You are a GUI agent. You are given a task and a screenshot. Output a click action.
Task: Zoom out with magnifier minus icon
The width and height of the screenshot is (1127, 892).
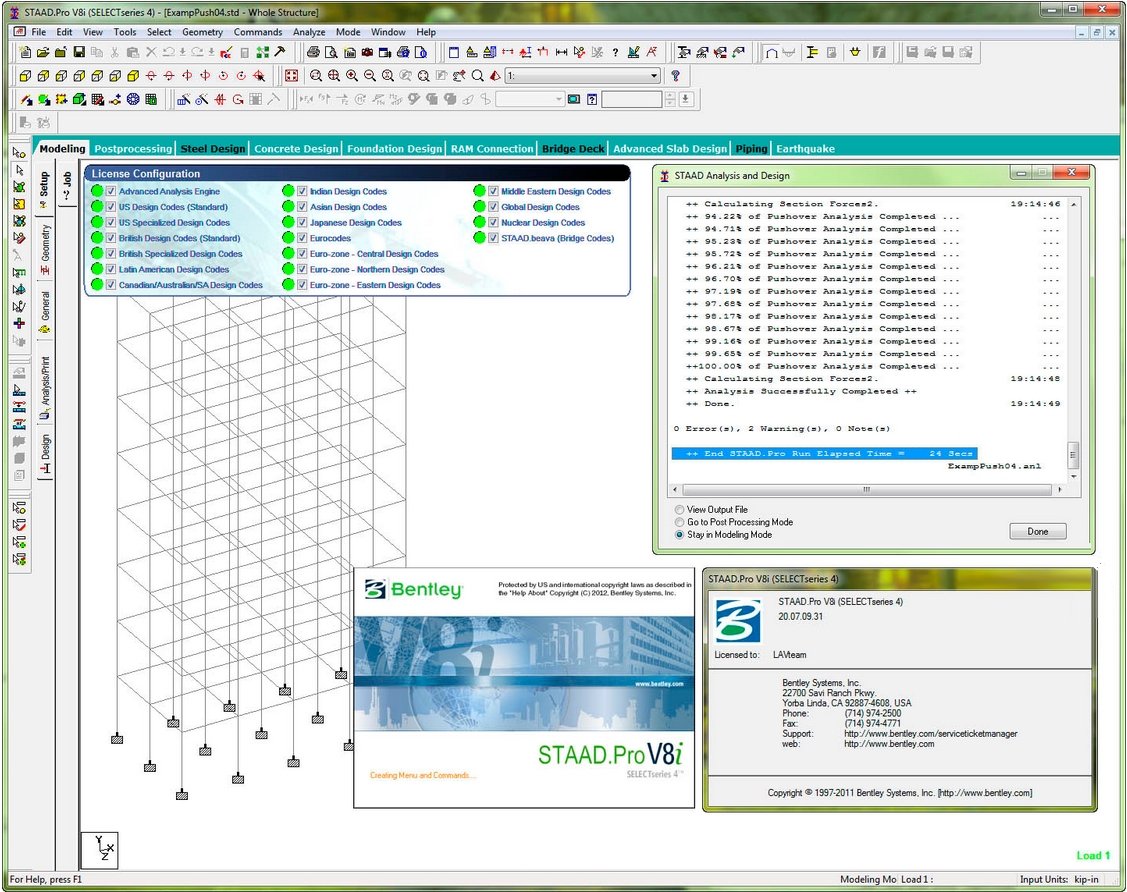369,75
